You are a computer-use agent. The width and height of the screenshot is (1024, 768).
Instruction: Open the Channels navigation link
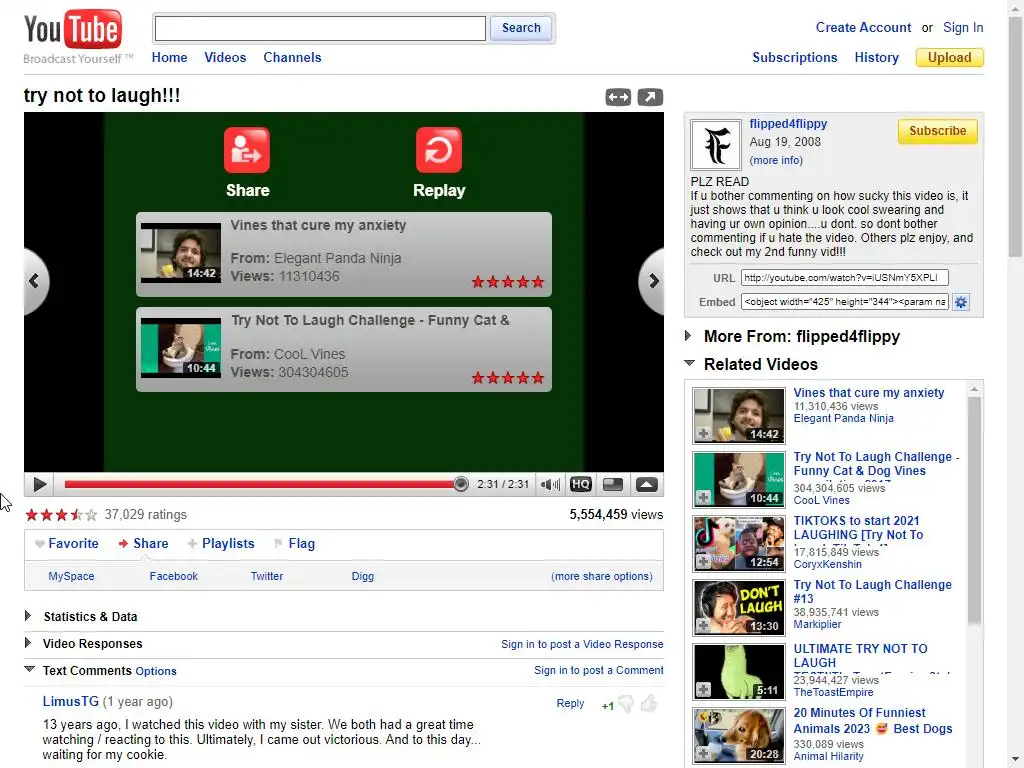point(292,57)
